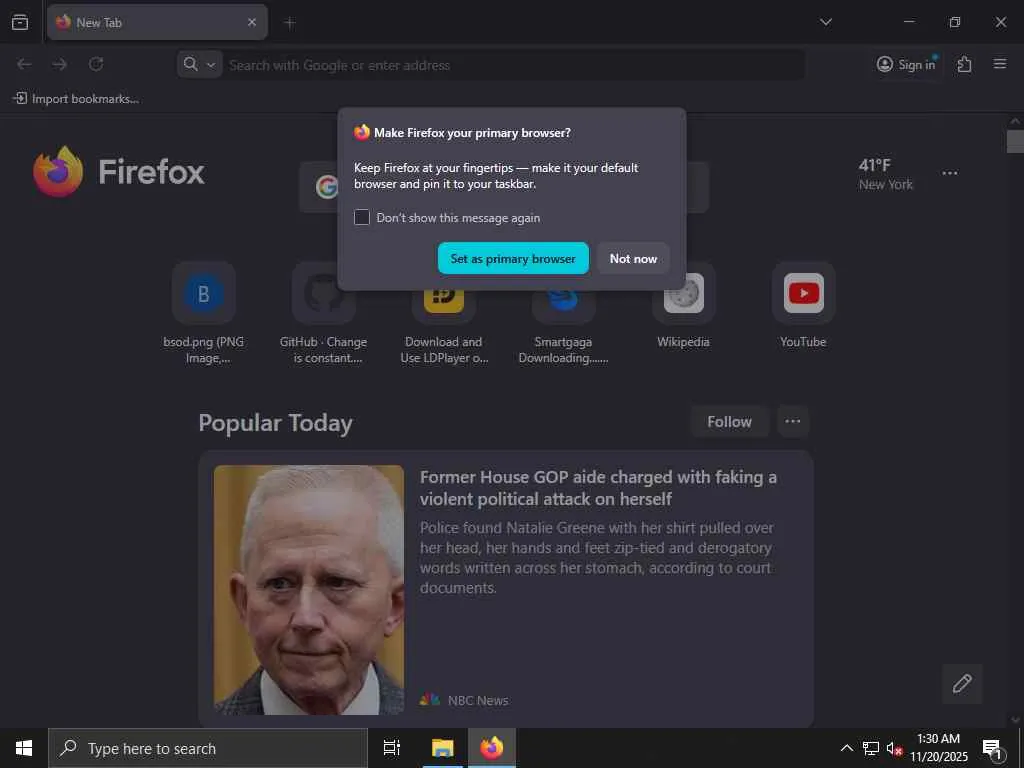Open Task View on the taskbar
The image size is (1024, 768).
coord(392,748)
